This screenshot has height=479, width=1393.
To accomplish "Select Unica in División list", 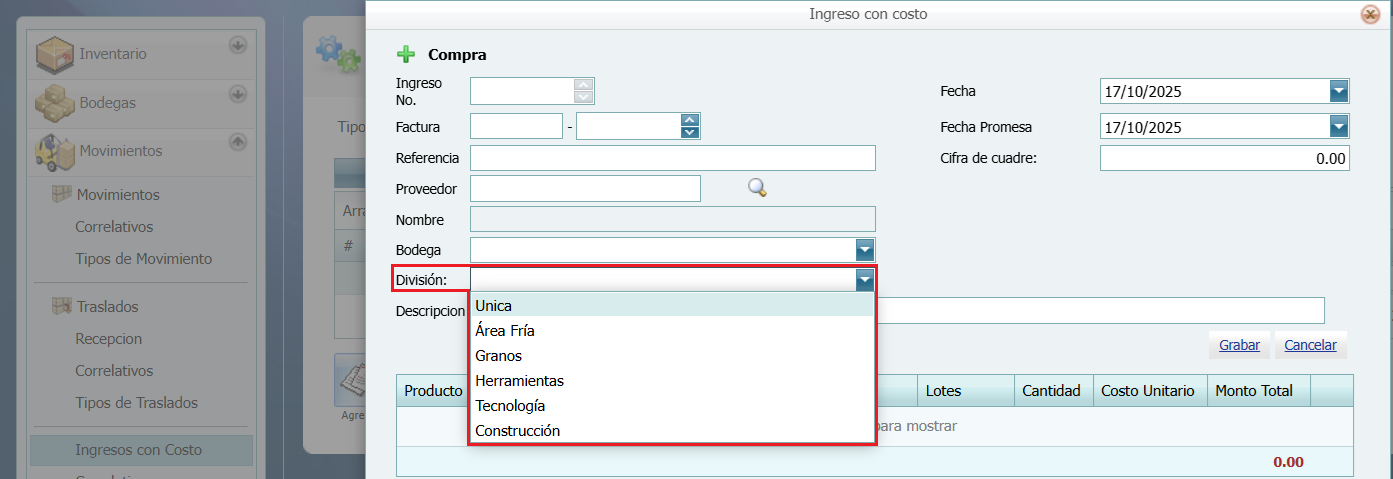I will tap(671, 305).
